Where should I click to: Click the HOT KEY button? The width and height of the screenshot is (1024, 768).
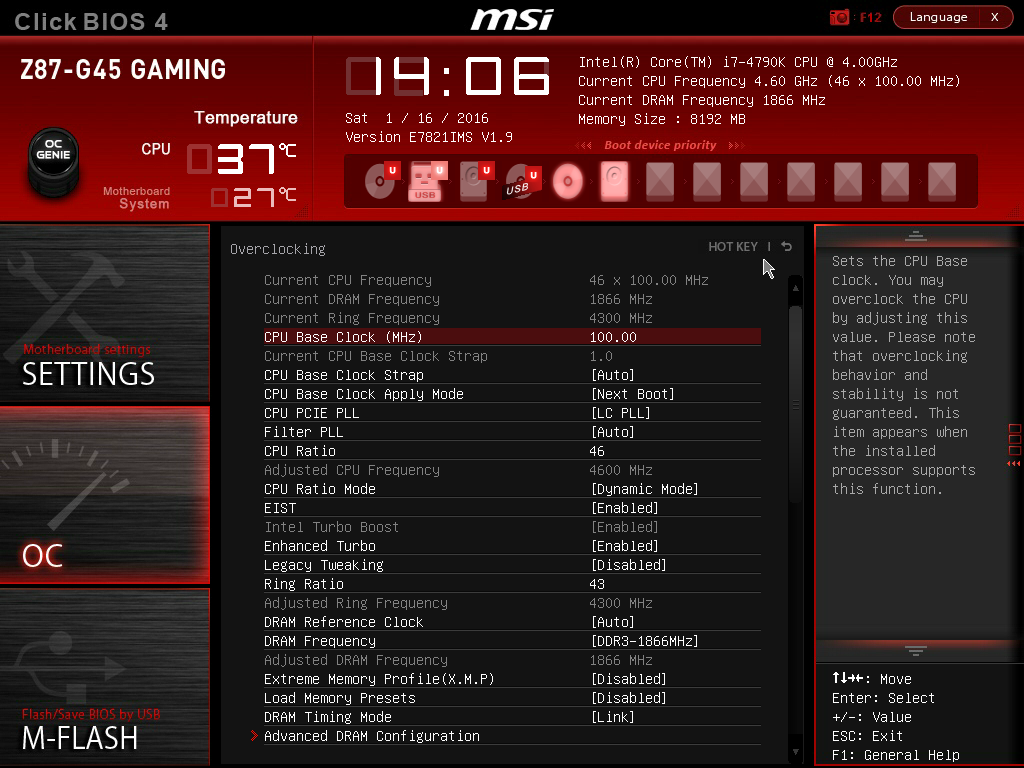tap(733, 246)
